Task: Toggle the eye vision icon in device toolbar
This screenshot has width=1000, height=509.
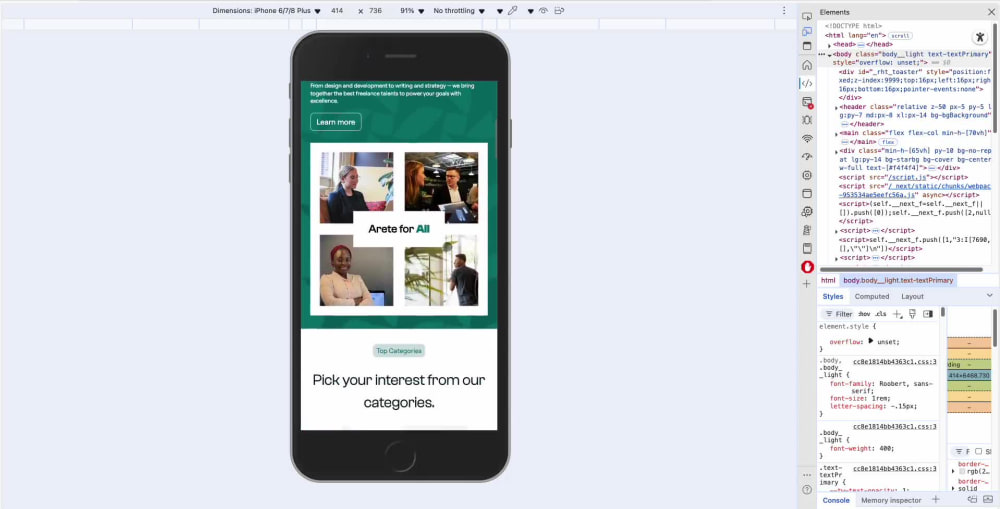Action: [x=543, y=11]
